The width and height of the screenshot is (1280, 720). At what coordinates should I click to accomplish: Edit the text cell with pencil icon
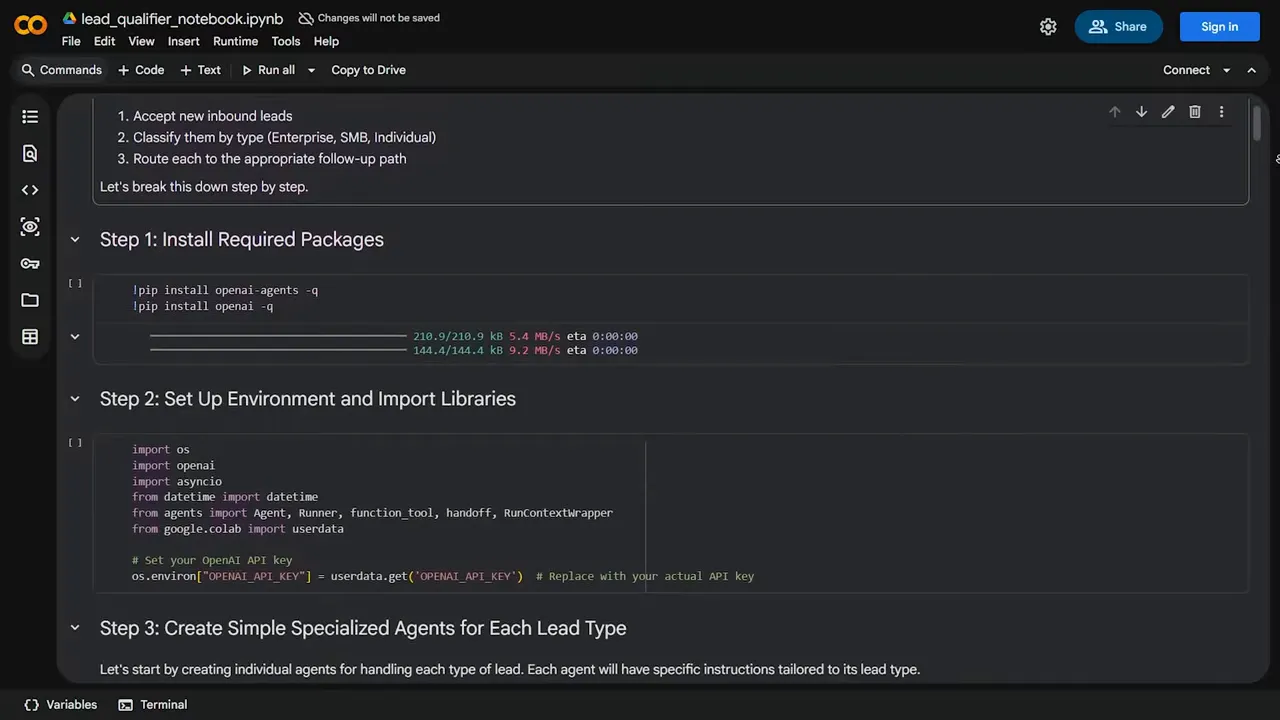(1168, 112)
